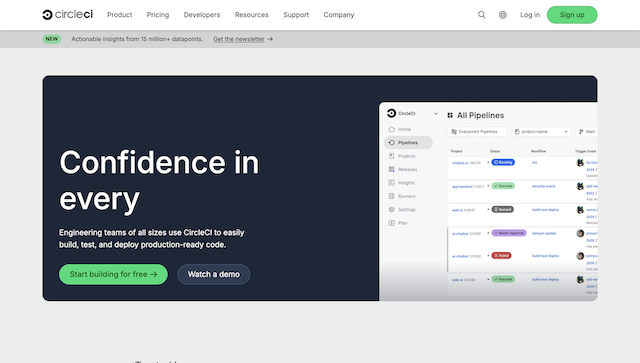Click the Releases icon in the sidebar
The height and width of the screenshot is (363, 640).
pos(391,169)
